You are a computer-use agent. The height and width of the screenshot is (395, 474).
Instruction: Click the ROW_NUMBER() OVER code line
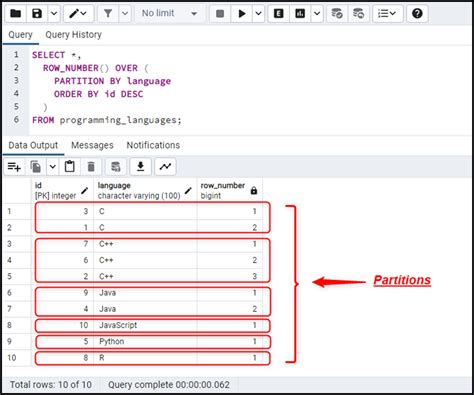[x=96, y=68]
